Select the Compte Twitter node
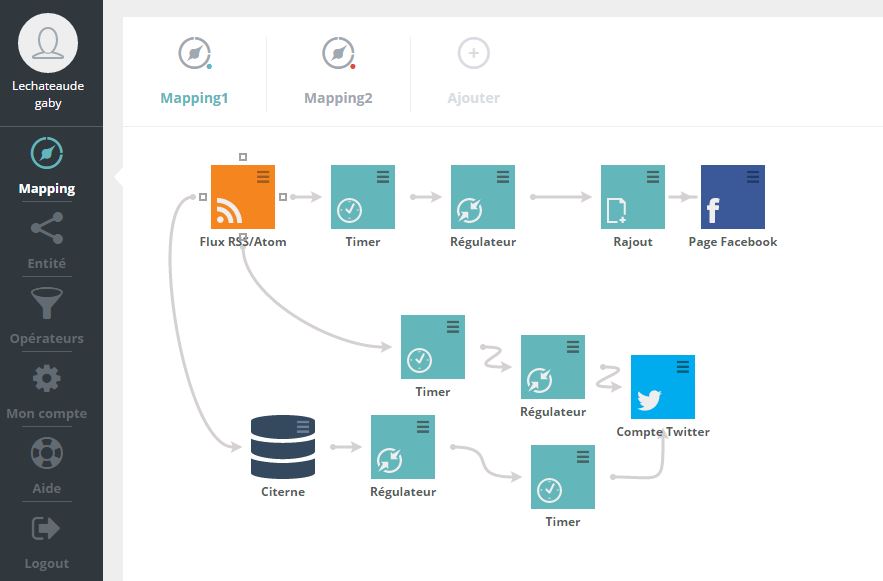 click(663, 387)
